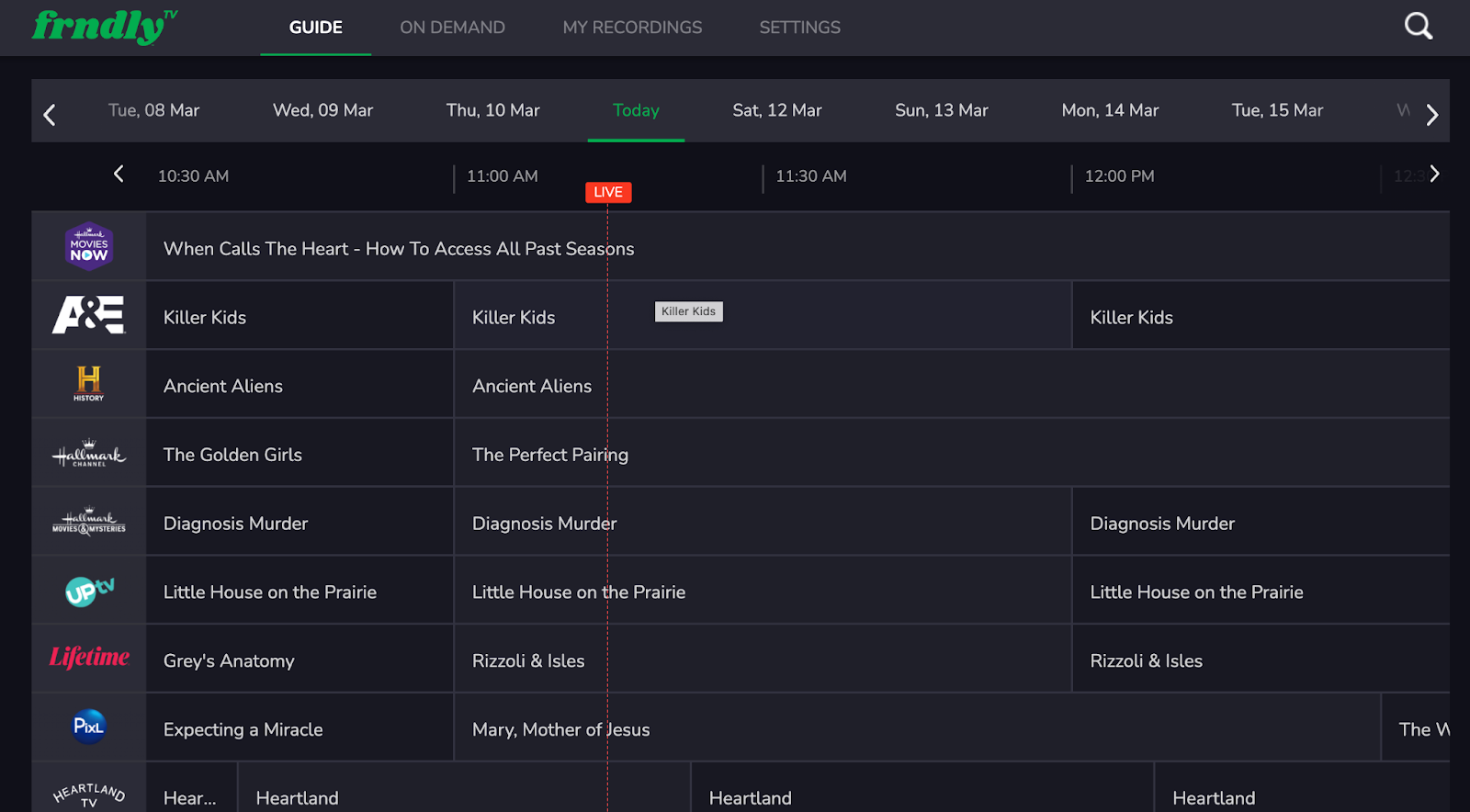Screen dimensions: 1470x812
Task: Select the Heartland TV channel logo
Action: [x=89, y=795]
